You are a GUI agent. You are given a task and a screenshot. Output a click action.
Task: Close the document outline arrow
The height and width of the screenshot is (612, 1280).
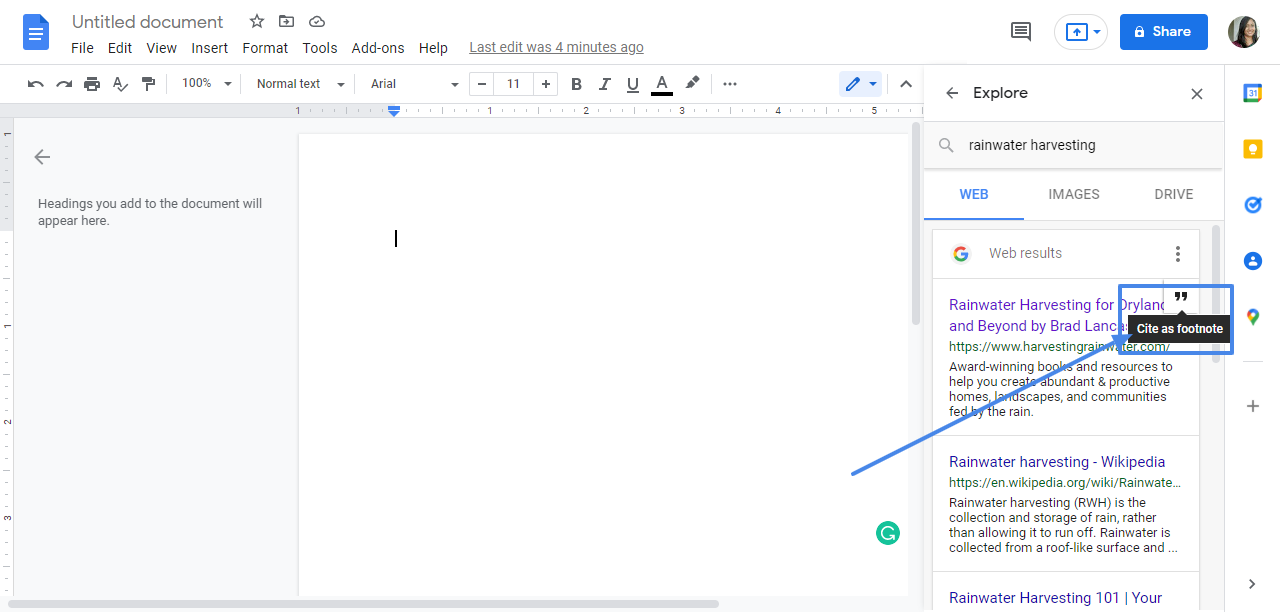point(42,157)
